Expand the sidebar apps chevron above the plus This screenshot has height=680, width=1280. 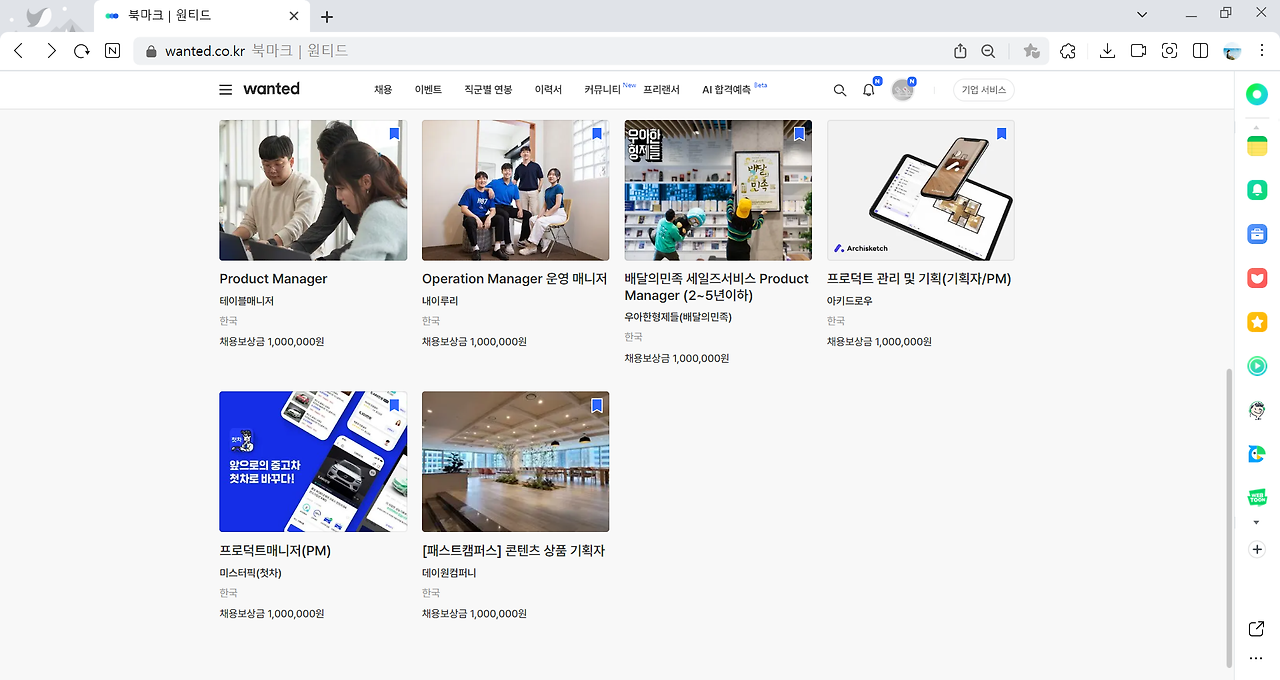click(x=1257, y=522)
